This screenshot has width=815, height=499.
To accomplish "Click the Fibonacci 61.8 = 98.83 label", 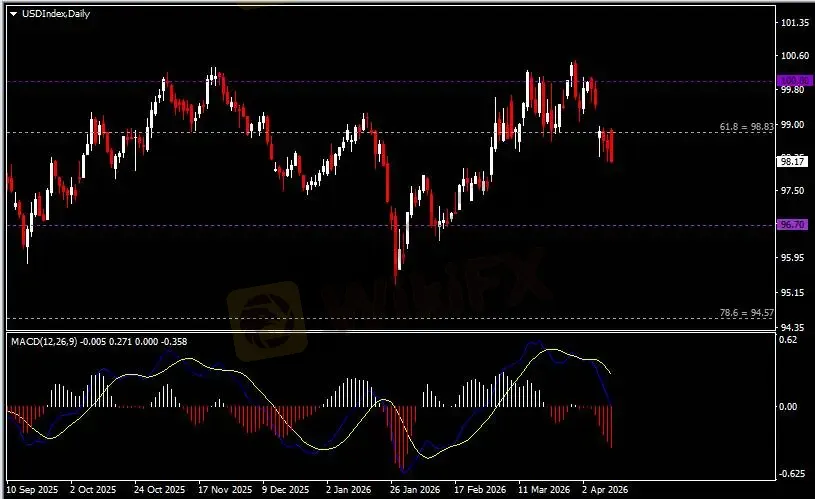I will 747,128.
